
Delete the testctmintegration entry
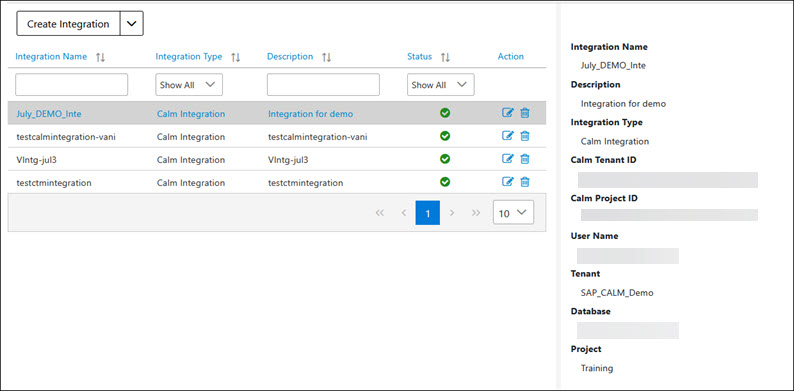tap(525, 182)
